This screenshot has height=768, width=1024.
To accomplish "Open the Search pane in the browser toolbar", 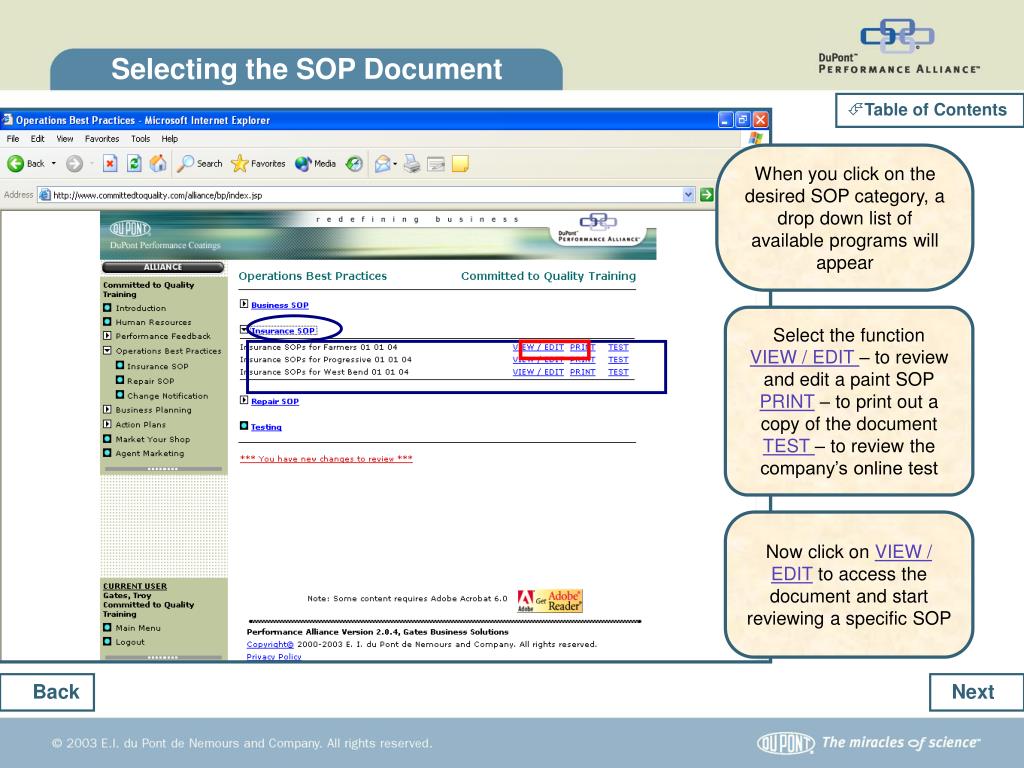I will (x=200, y=164).
